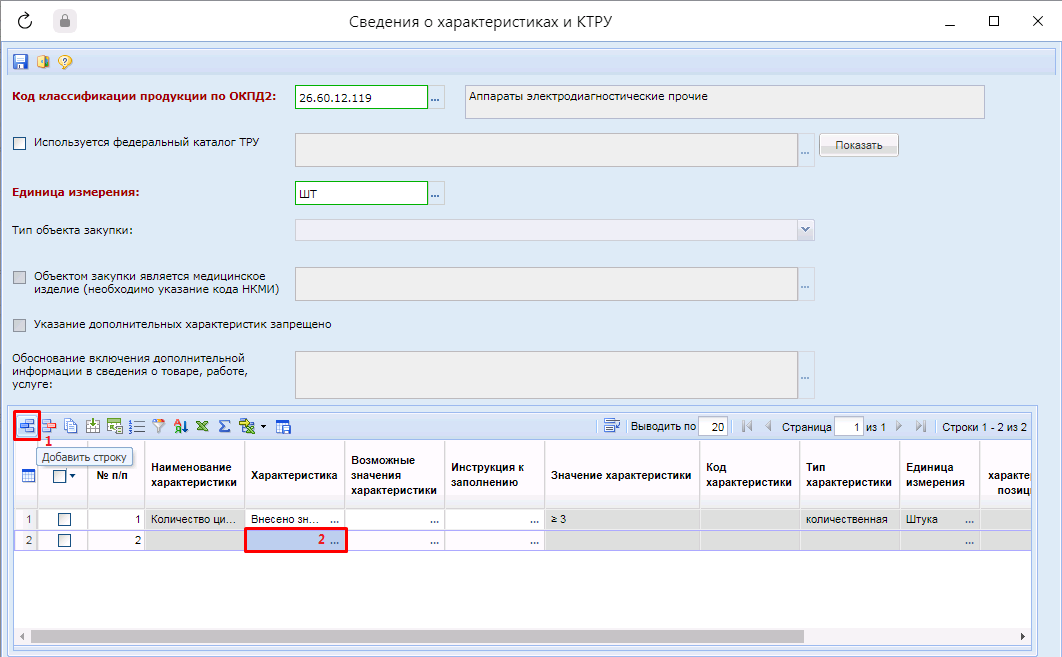Click the A-Z sort icon

181,426
